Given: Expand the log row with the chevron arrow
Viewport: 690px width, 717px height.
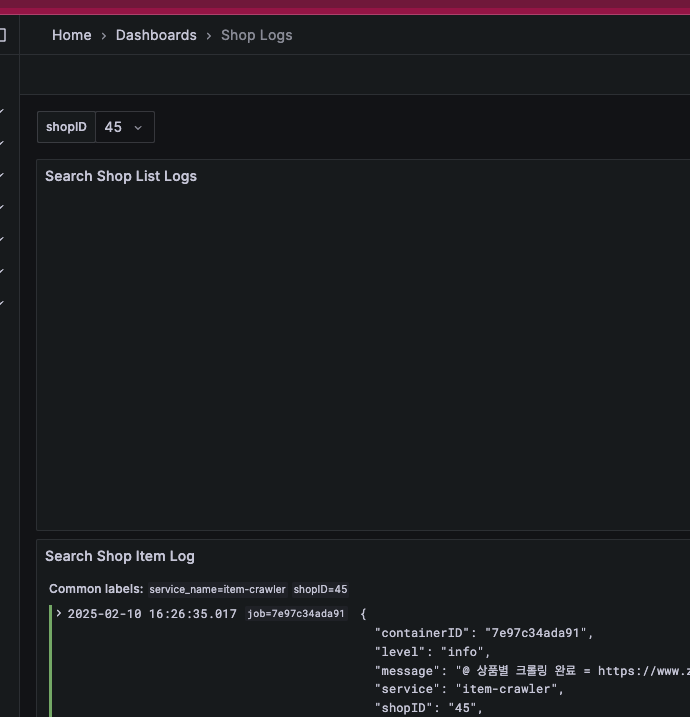Looking at the screenshot, I should pyautogui.click(x=59, y=613).
